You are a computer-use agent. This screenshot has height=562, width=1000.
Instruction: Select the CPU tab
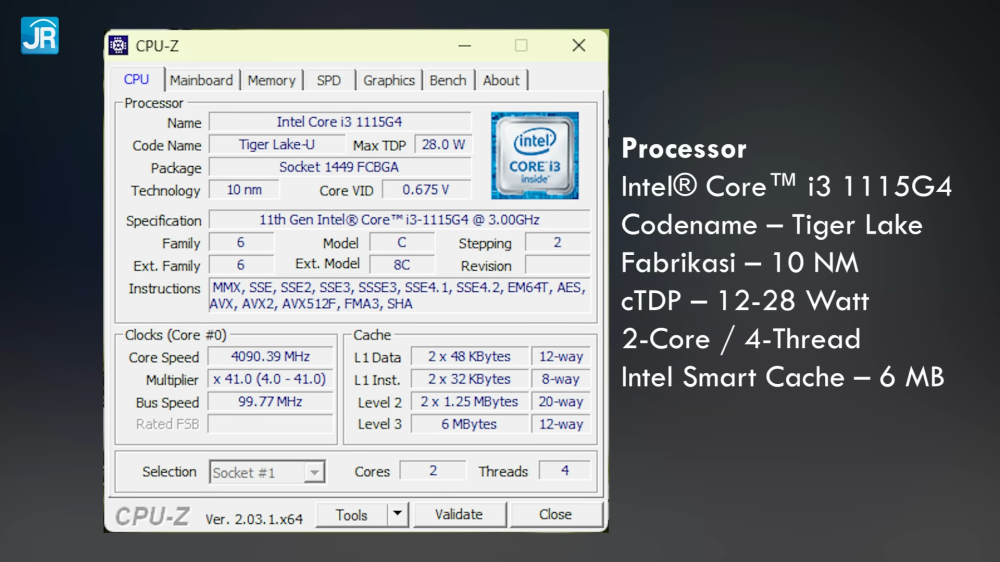(x=137, y=79)
